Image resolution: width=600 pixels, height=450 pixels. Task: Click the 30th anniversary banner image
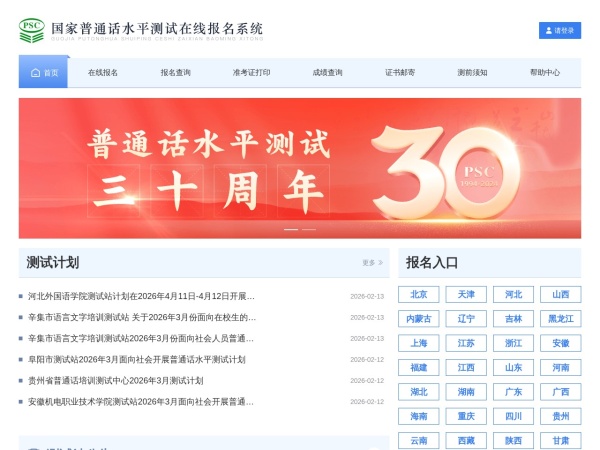(x=300, y=165)
